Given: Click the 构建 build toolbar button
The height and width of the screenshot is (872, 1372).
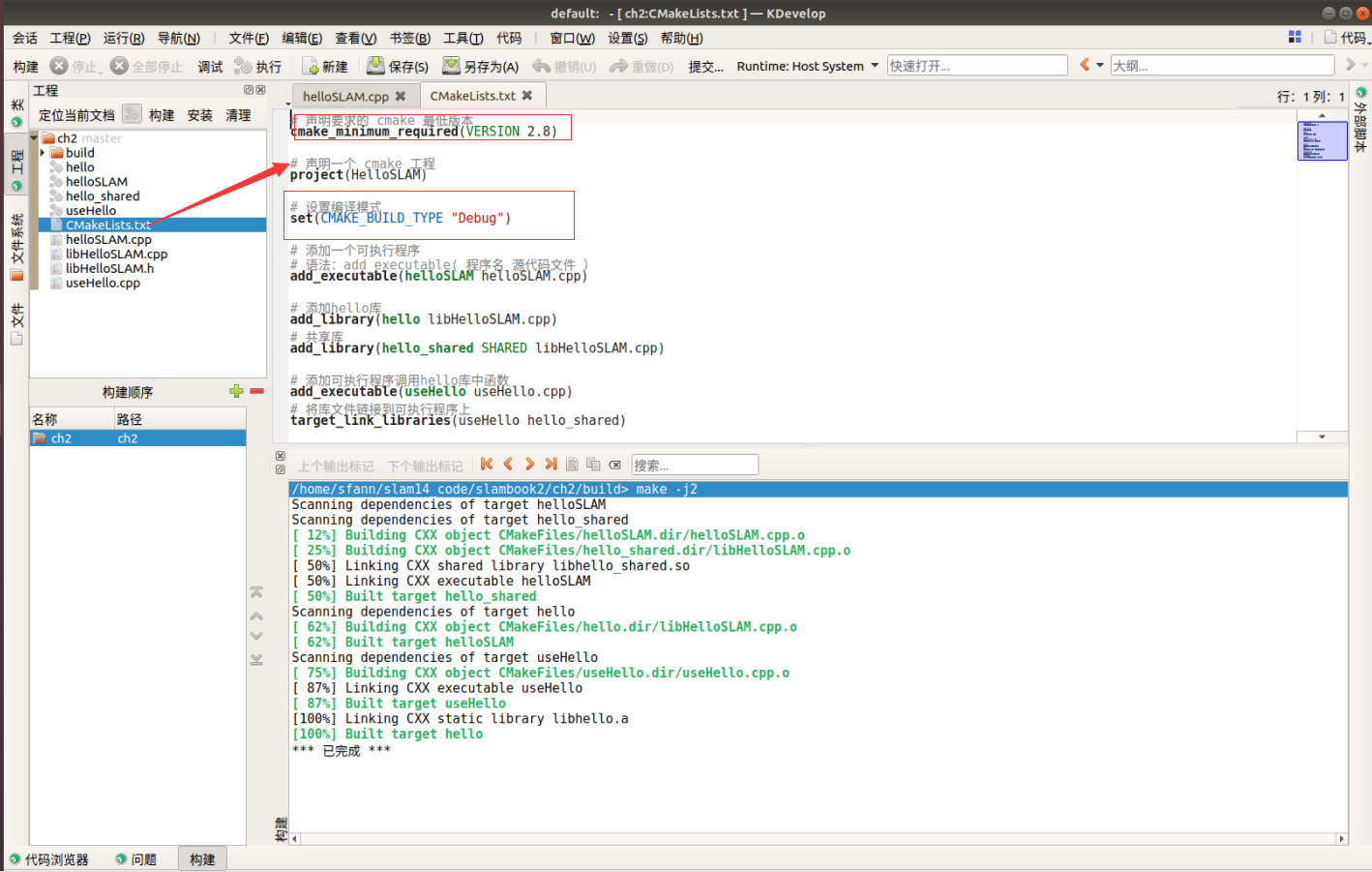Looking at the screenshot, I should [x=26, y=67].
